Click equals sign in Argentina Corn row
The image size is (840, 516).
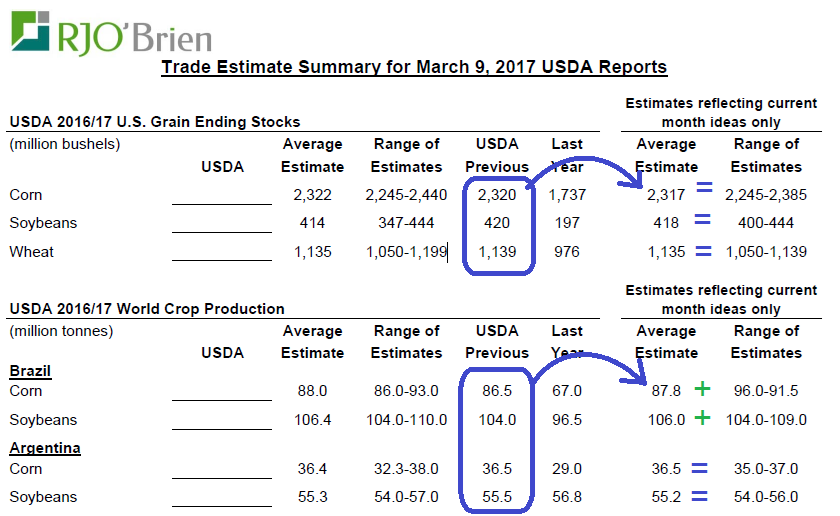pos(705,467)
